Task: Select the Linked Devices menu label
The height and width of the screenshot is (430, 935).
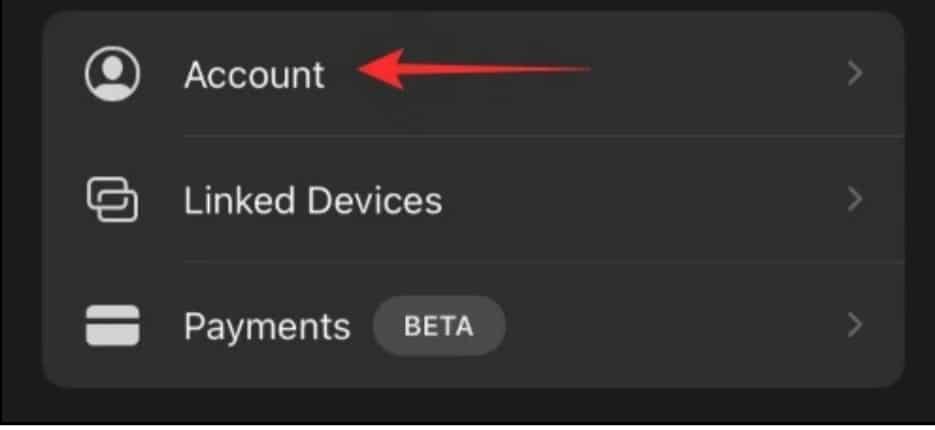Action: 313,200
